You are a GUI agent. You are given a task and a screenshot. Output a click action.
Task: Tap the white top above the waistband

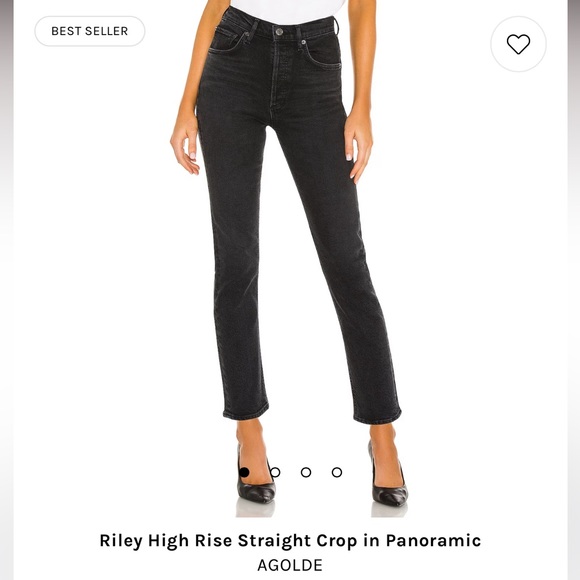(x=287, y=11)
